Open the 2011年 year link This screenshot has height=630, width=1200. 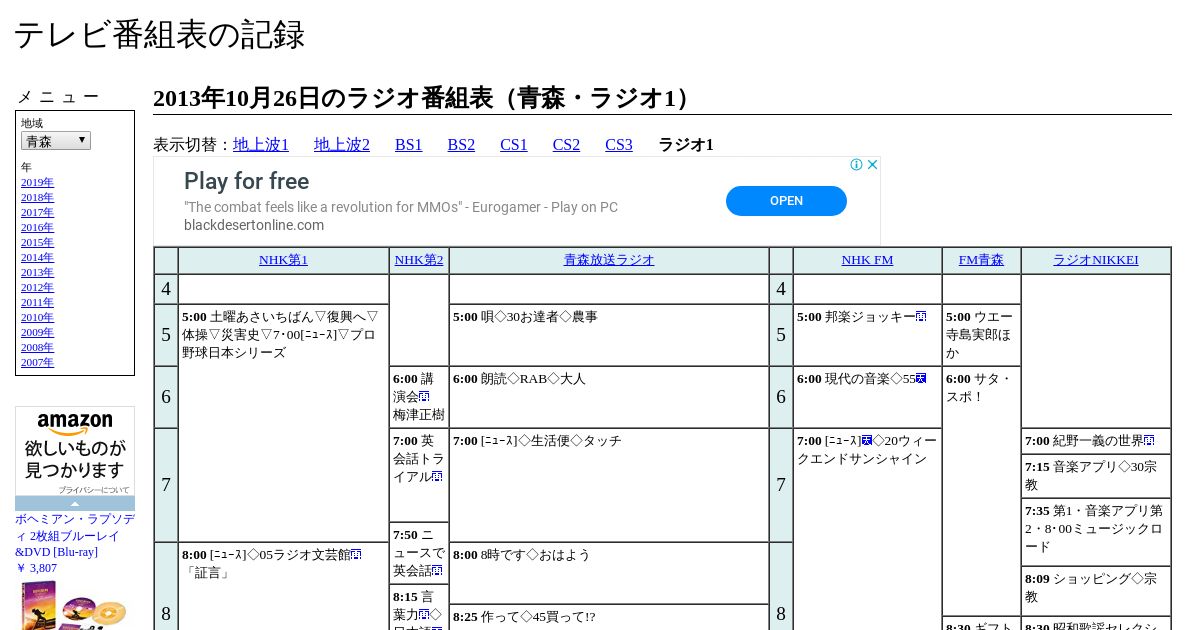coord(37,302)
